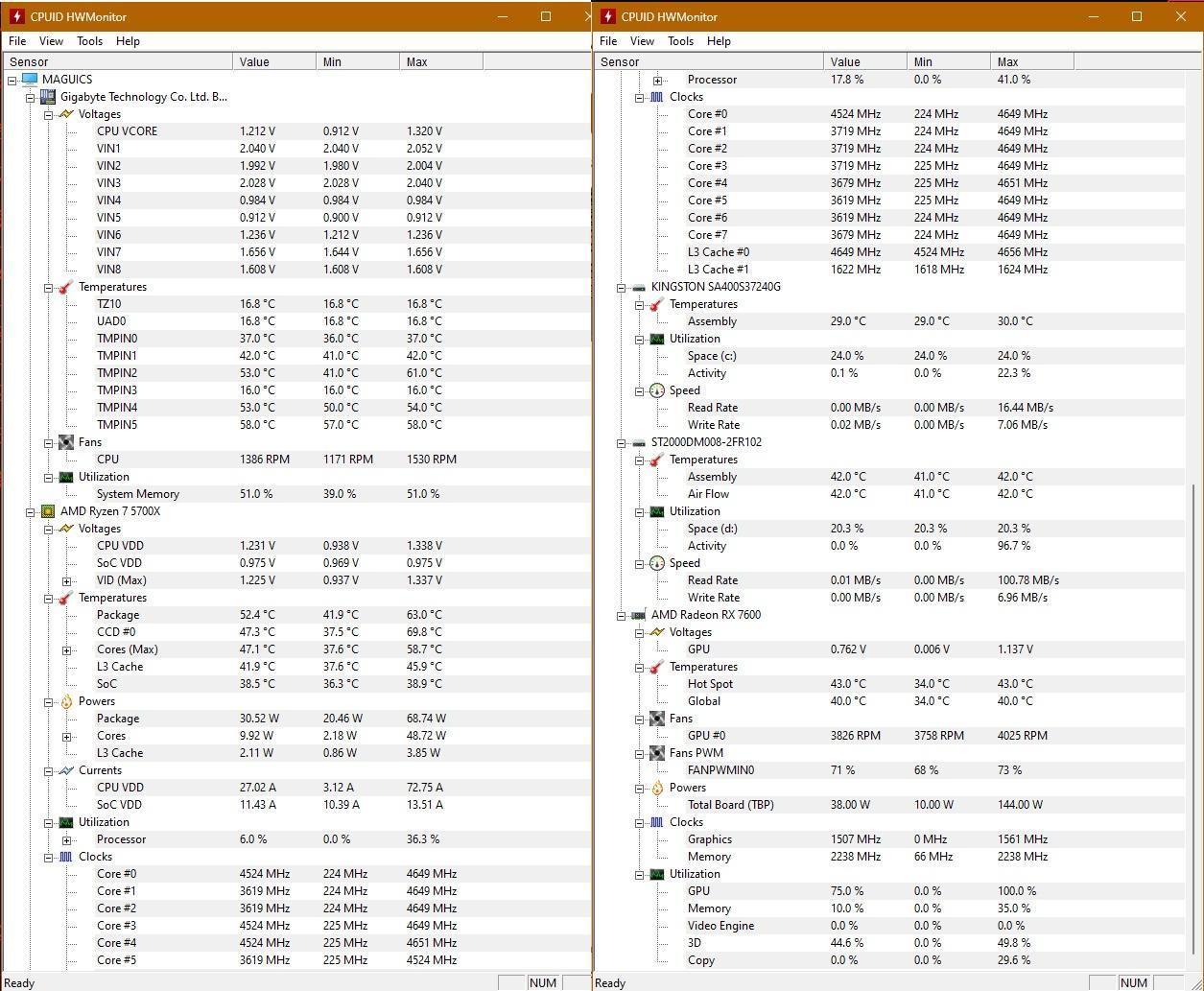Click the Radeon Powers flame icon

click(656, 788)
